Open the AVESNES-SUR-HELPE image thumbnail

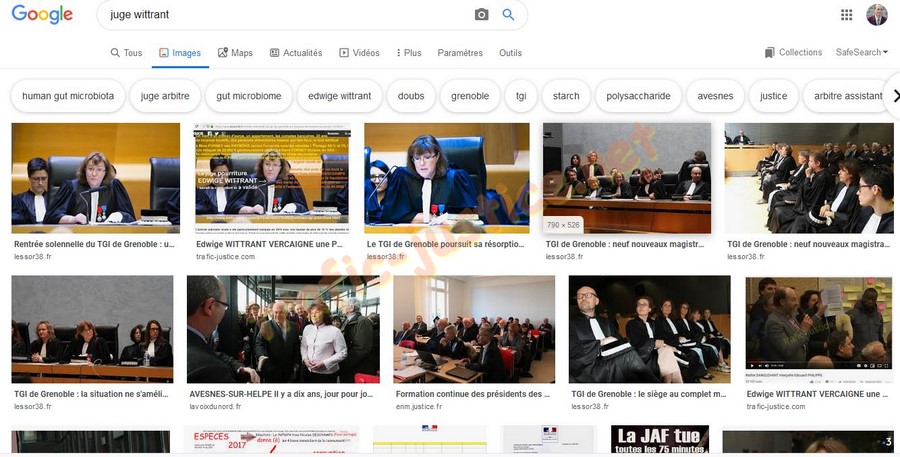pos(283,330)
